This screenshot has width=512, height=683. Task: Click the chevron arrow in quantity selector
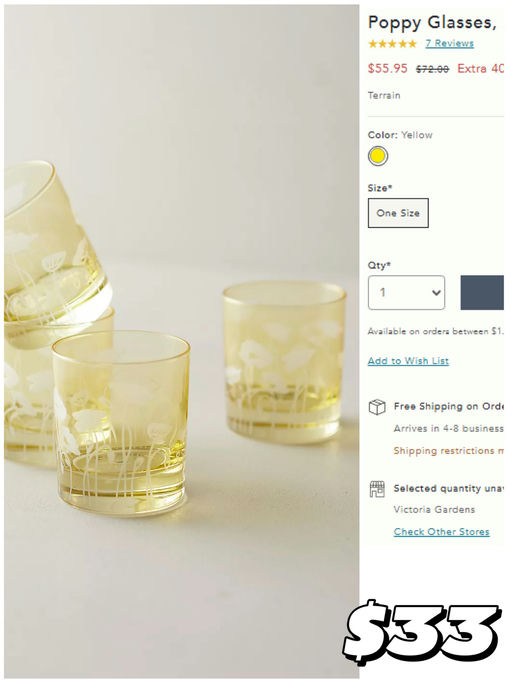point(436,293)
